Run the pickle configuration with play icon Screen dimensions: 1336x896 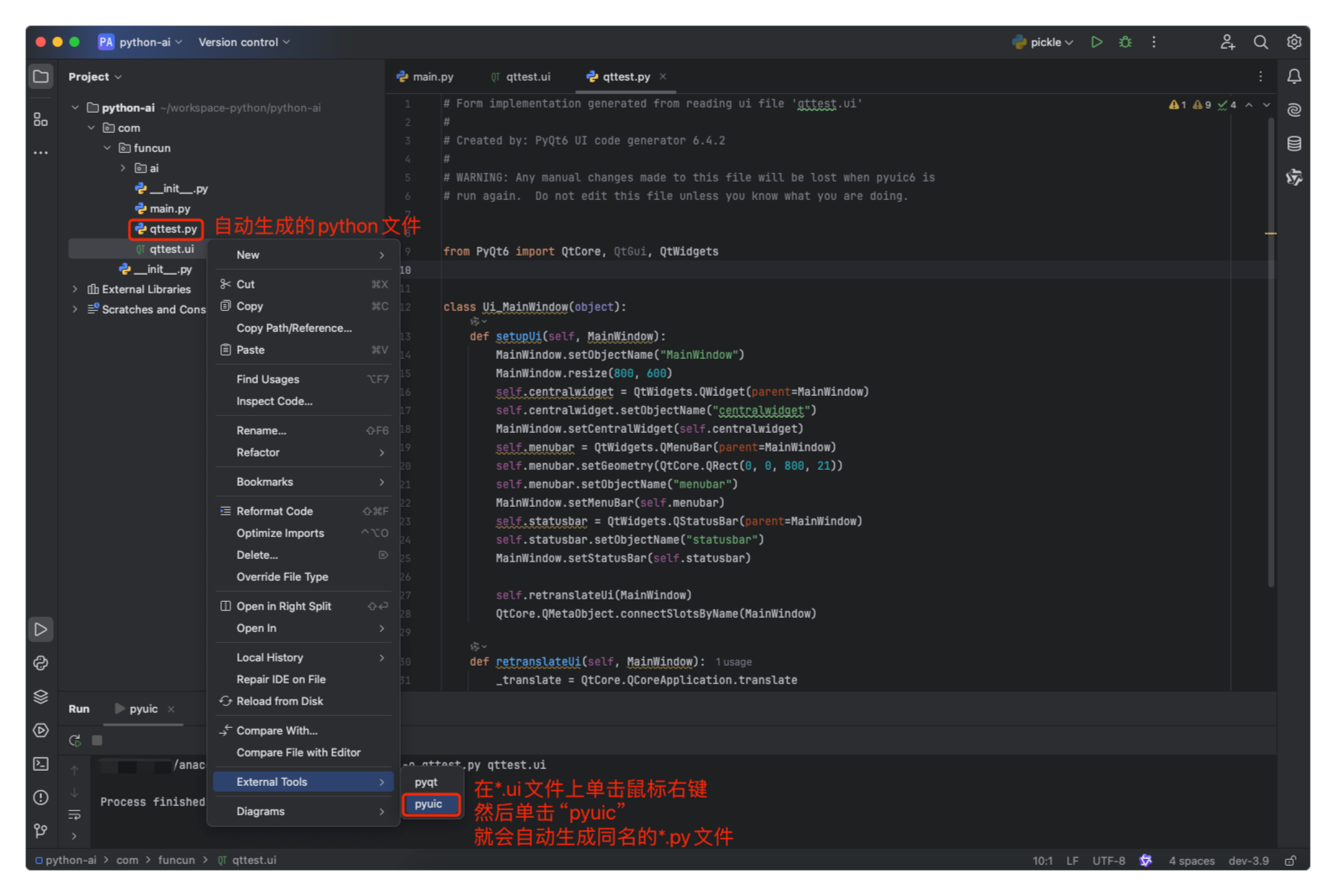[1096, 42]
